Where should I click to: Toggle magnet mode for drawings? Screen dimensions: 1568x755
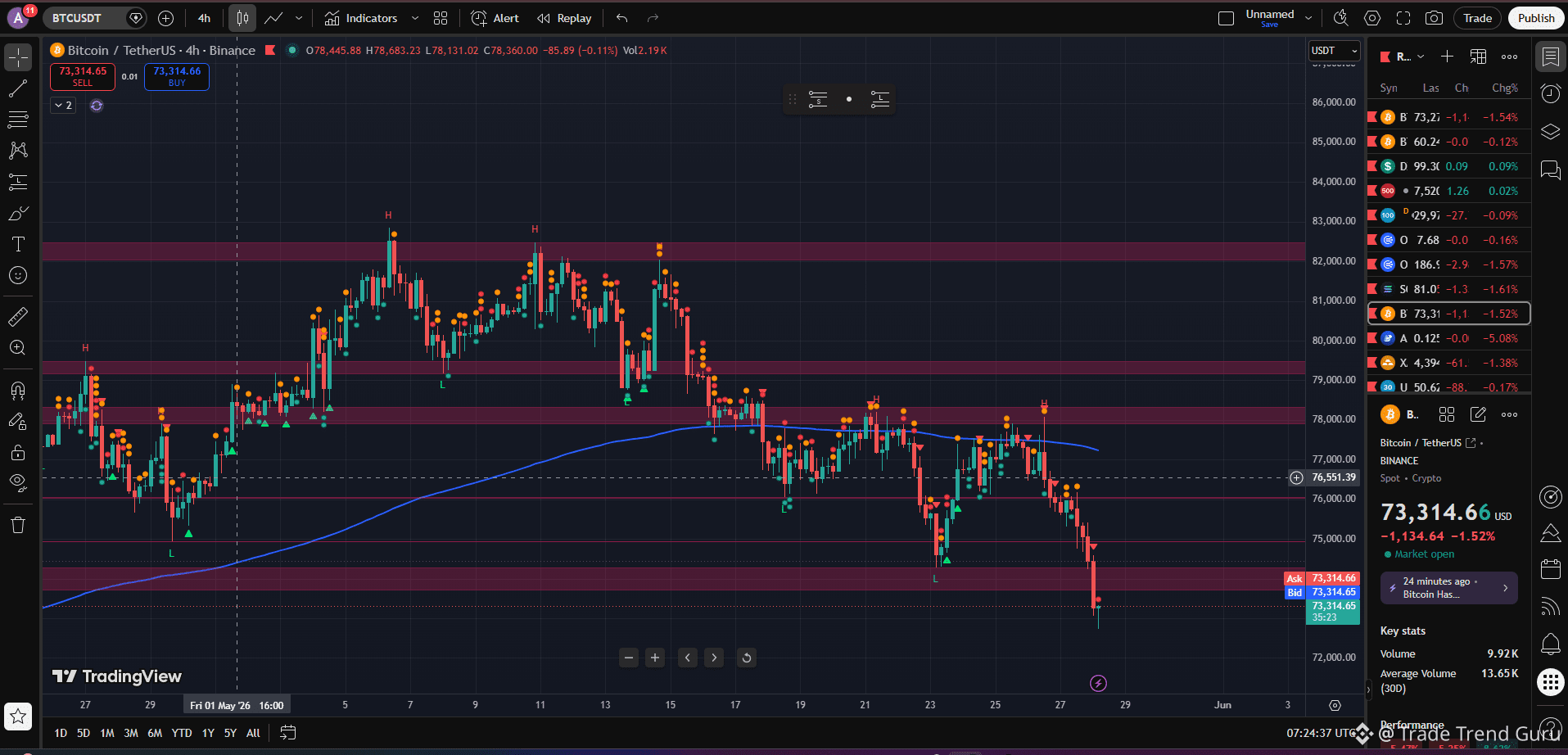(18, 390)
